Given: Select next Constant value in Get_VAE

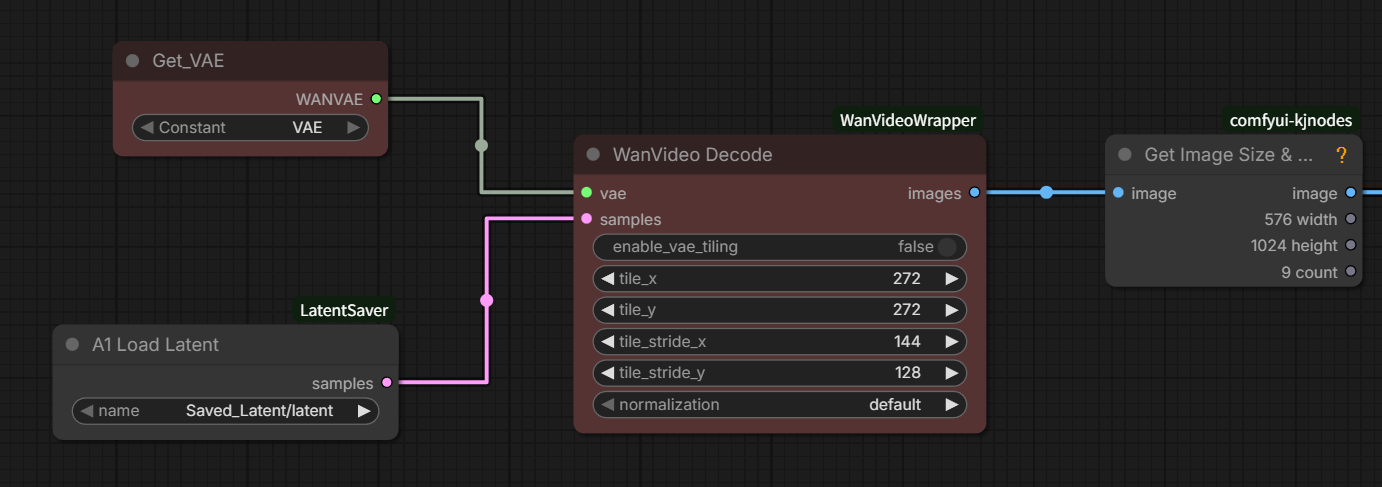Looking at the screenshot, I should pos(353,128).
